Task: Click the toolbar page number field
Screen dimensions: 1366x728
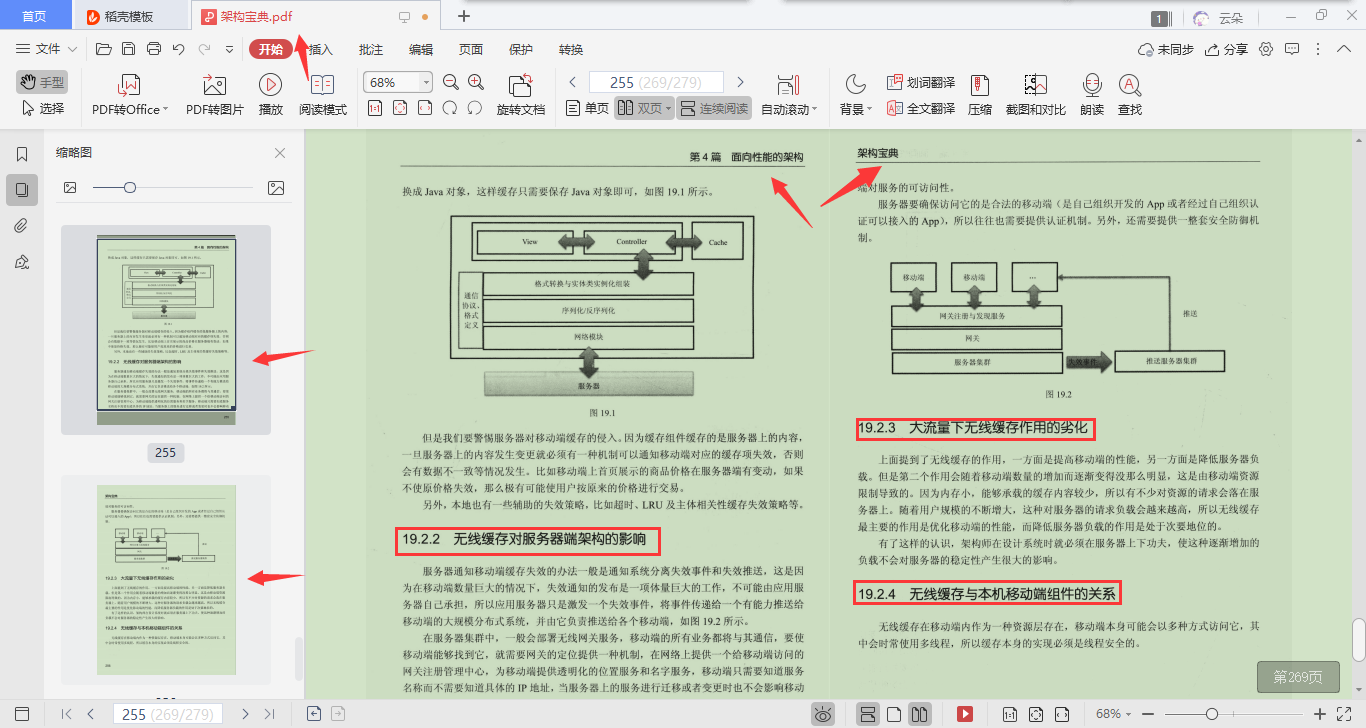Action: [x=656, y=82]
